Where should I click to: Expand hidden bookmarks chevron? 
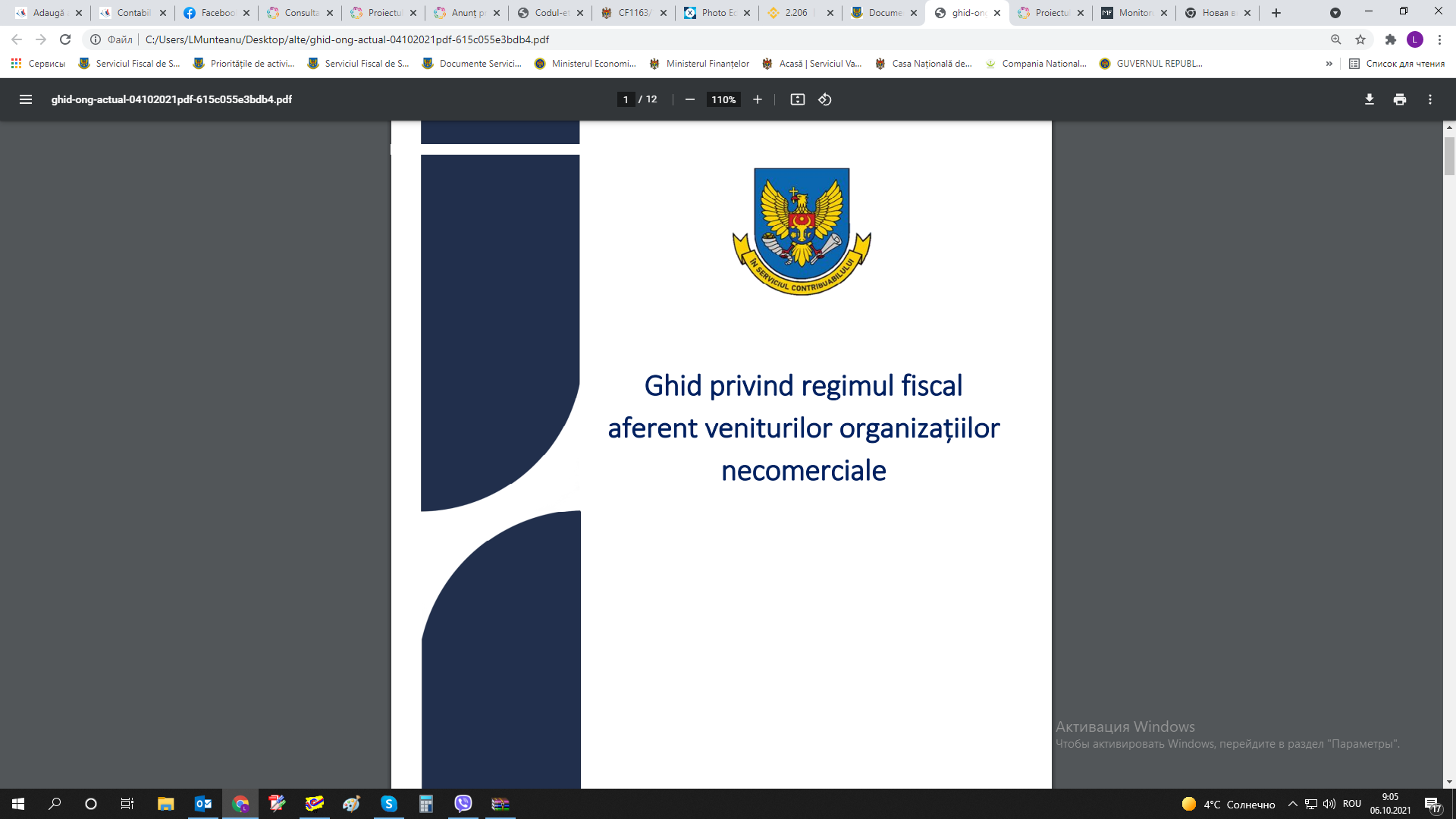(1329, 64)
